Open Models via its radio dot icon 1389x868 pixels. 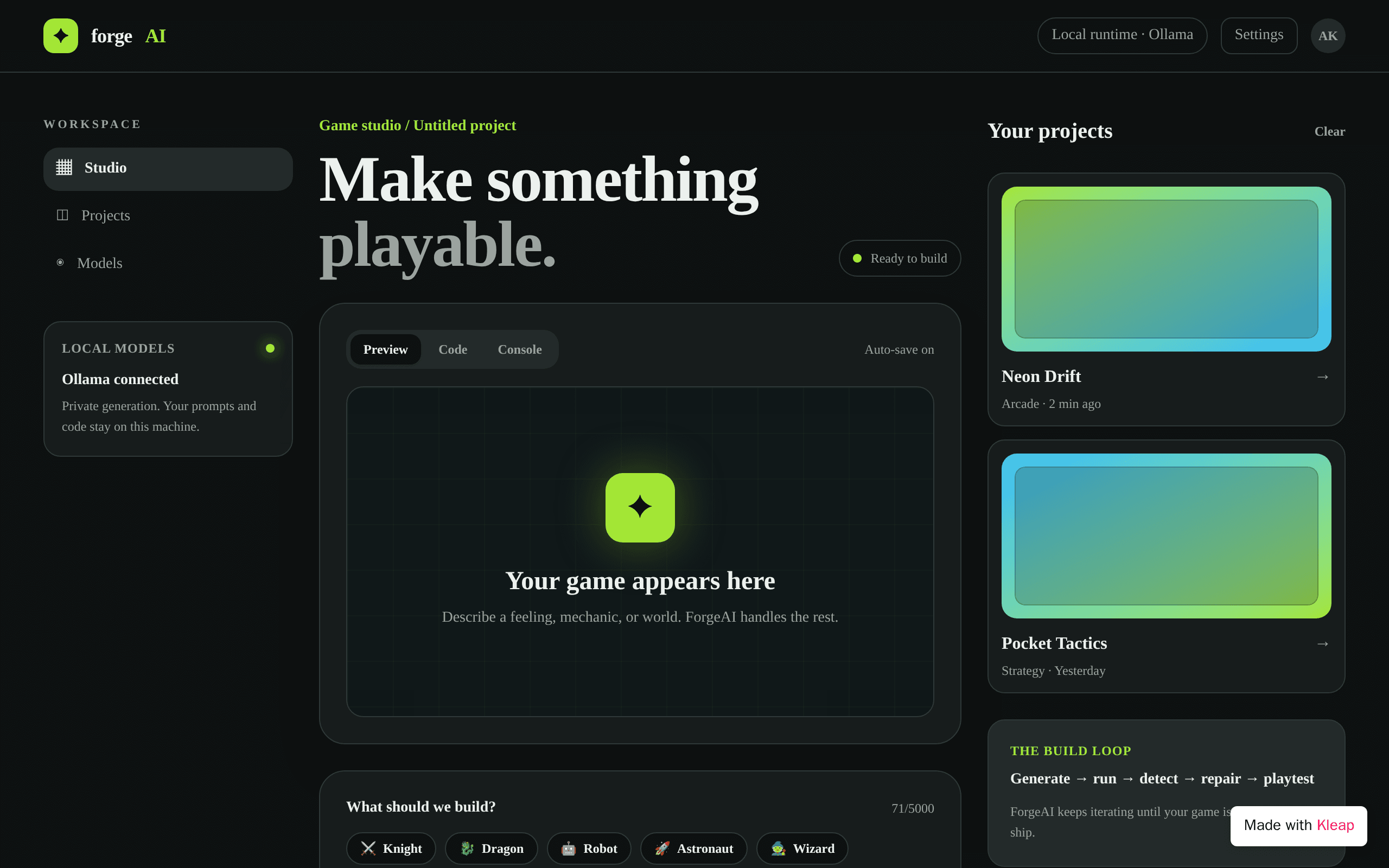(60, 263)
